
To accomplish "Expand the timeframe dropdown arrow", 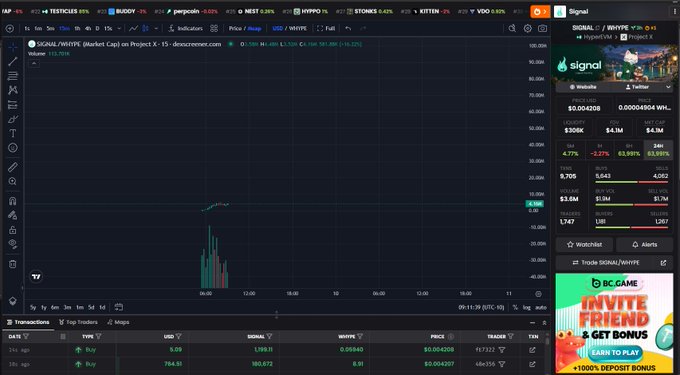I will [x=119, y=29].
